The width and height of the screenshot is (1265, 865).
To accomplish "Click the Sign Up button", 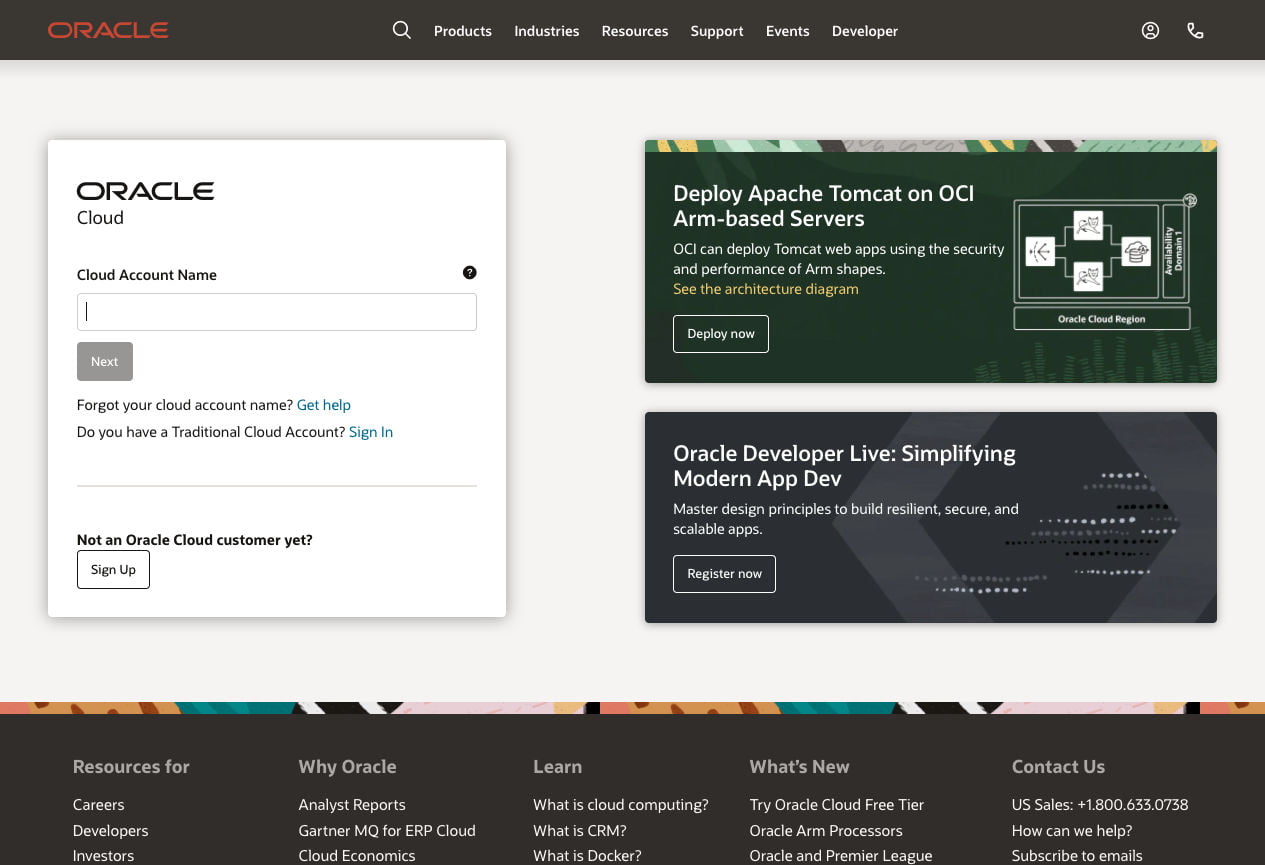I will (113, 570).
